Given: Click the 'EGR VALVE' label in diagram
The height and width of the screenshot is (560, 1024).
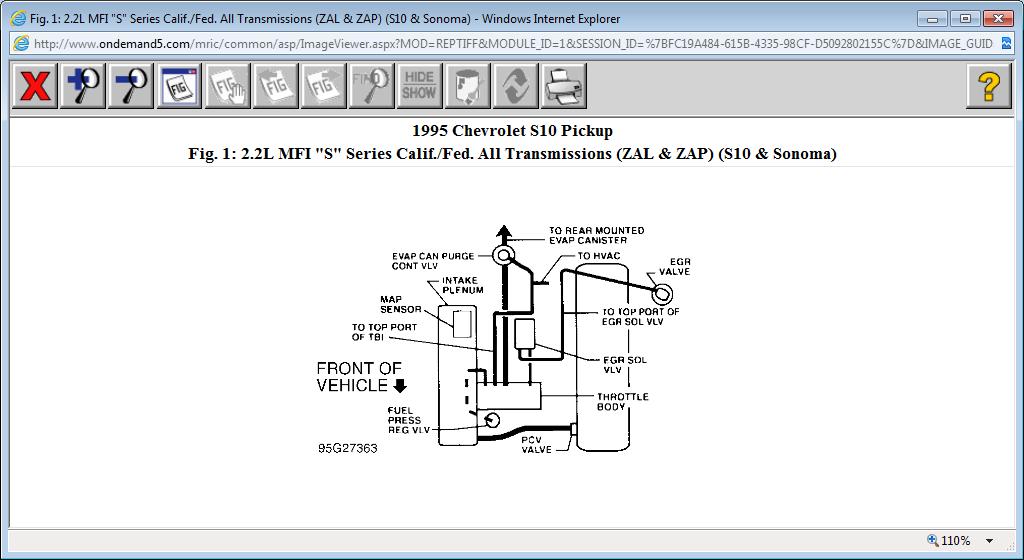Looking at the screenshot, I should tap(675, 266).
